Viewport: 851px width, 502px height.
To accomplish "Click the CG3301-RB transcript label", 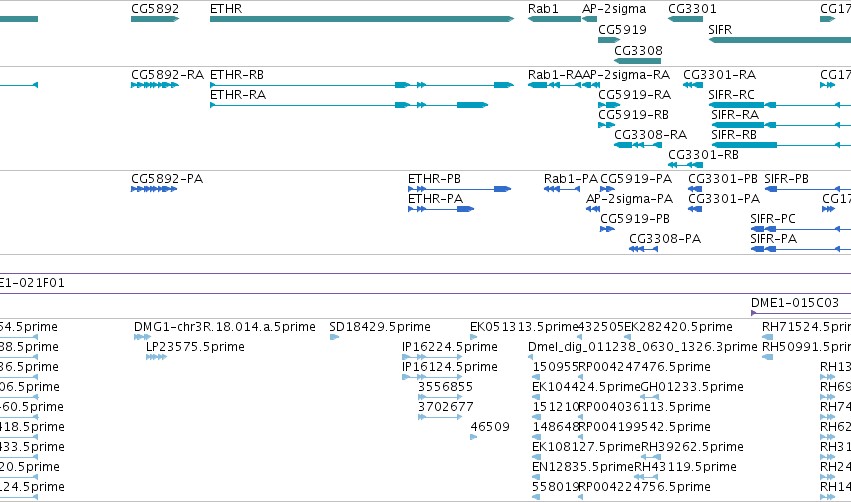I will click(x=703, y=155).
